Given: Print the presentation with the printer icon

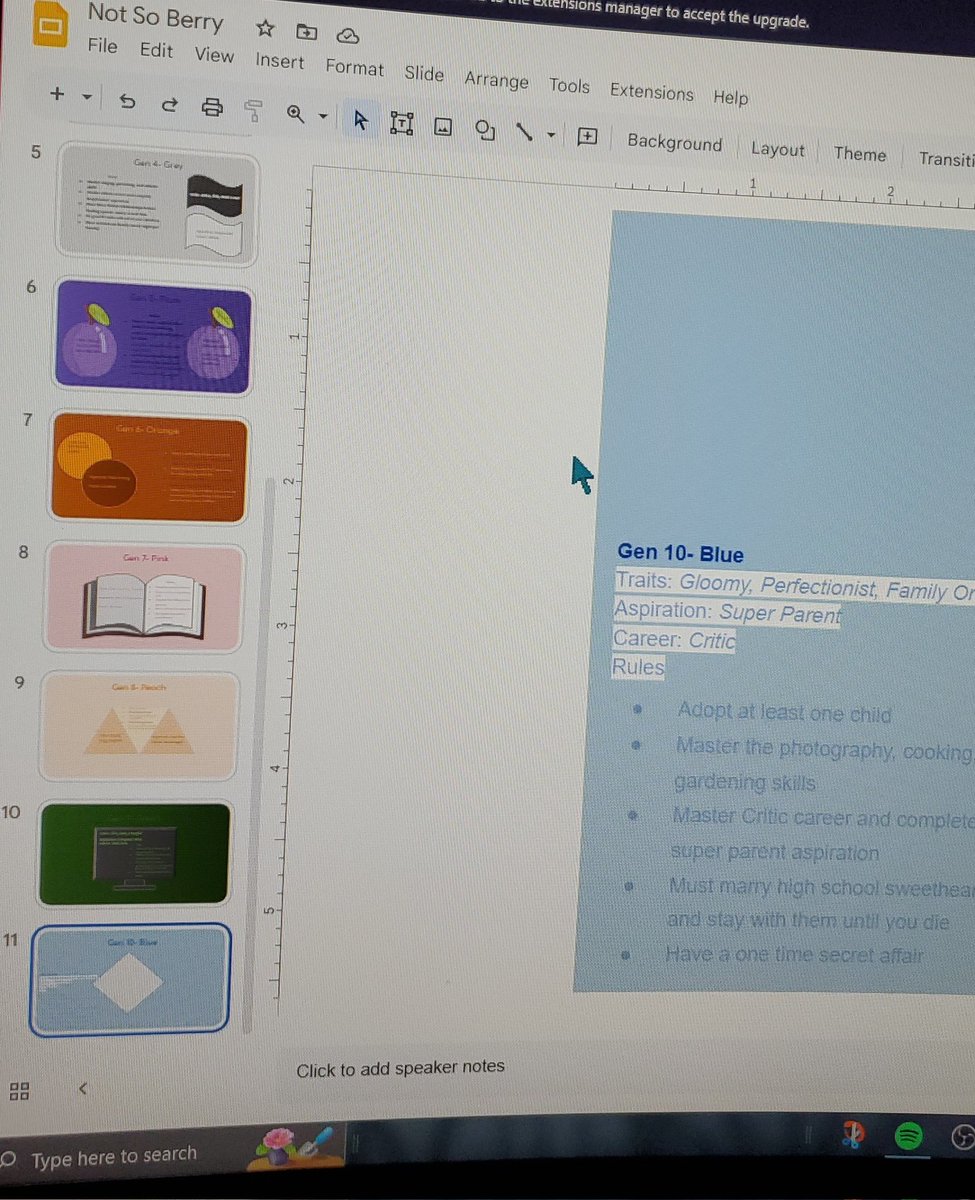Looking at the screenshot, I should pos(212,107).
